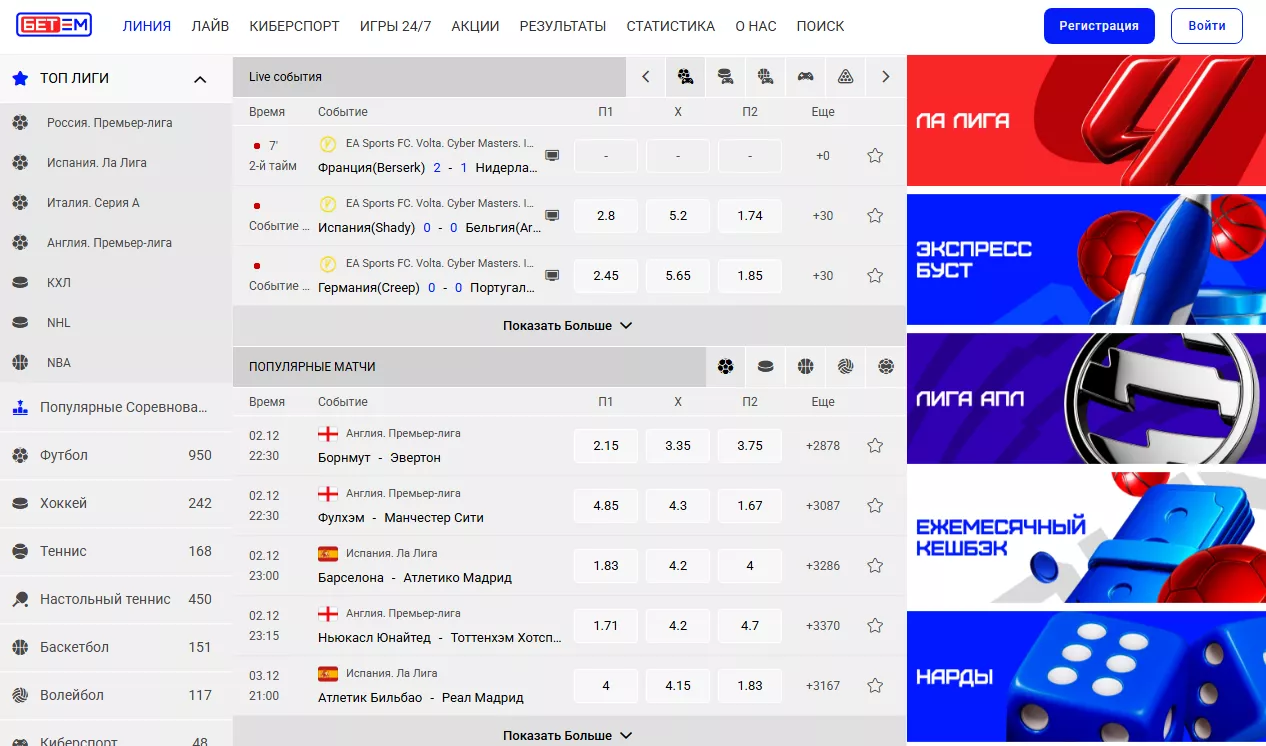Go to the РЕЗУЛЬТАТЫ menu item

(x=562, y=26)
